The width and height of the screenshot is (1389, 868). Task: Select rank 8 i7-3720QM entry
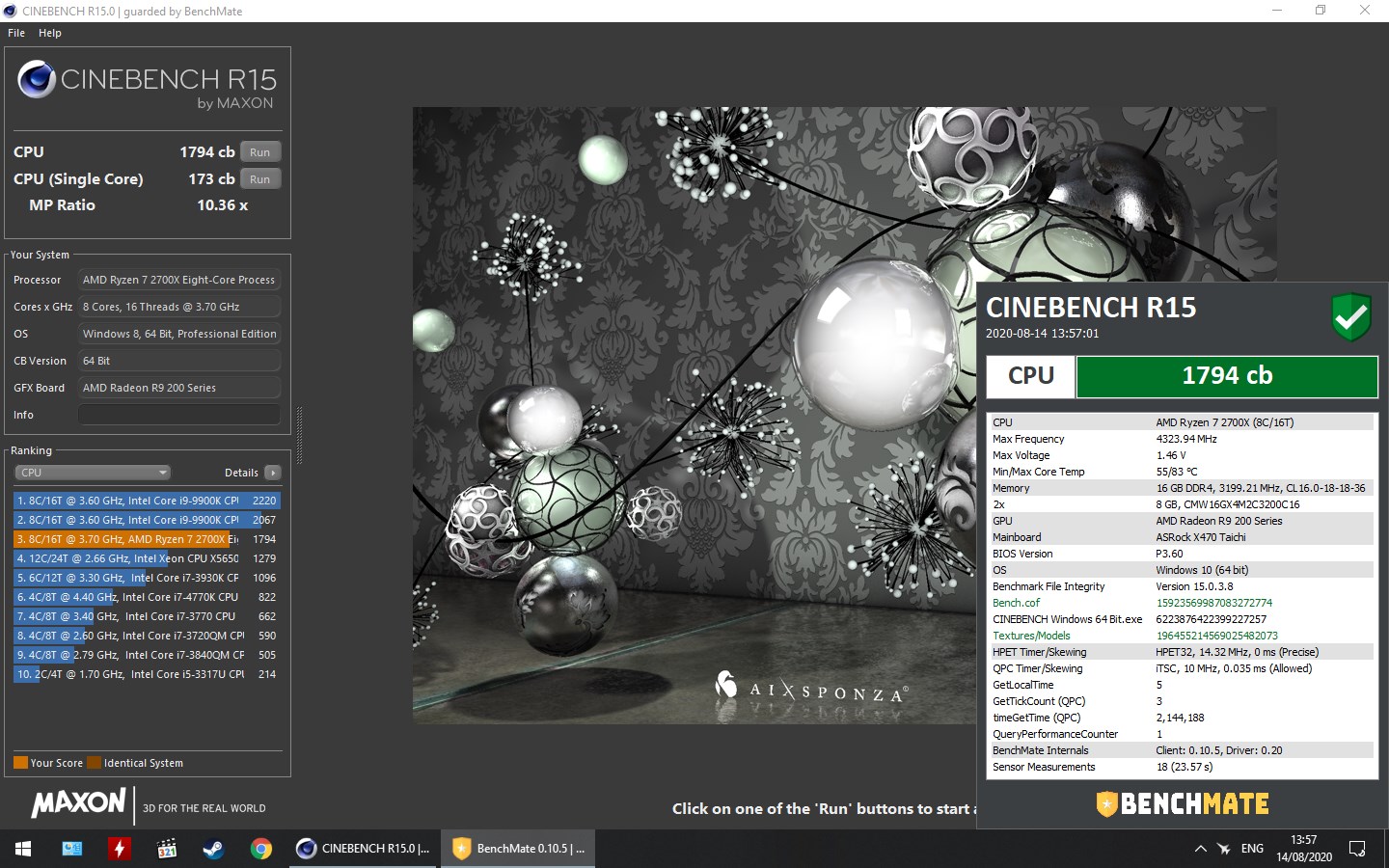pyautogui.click(x=147, y=636)
